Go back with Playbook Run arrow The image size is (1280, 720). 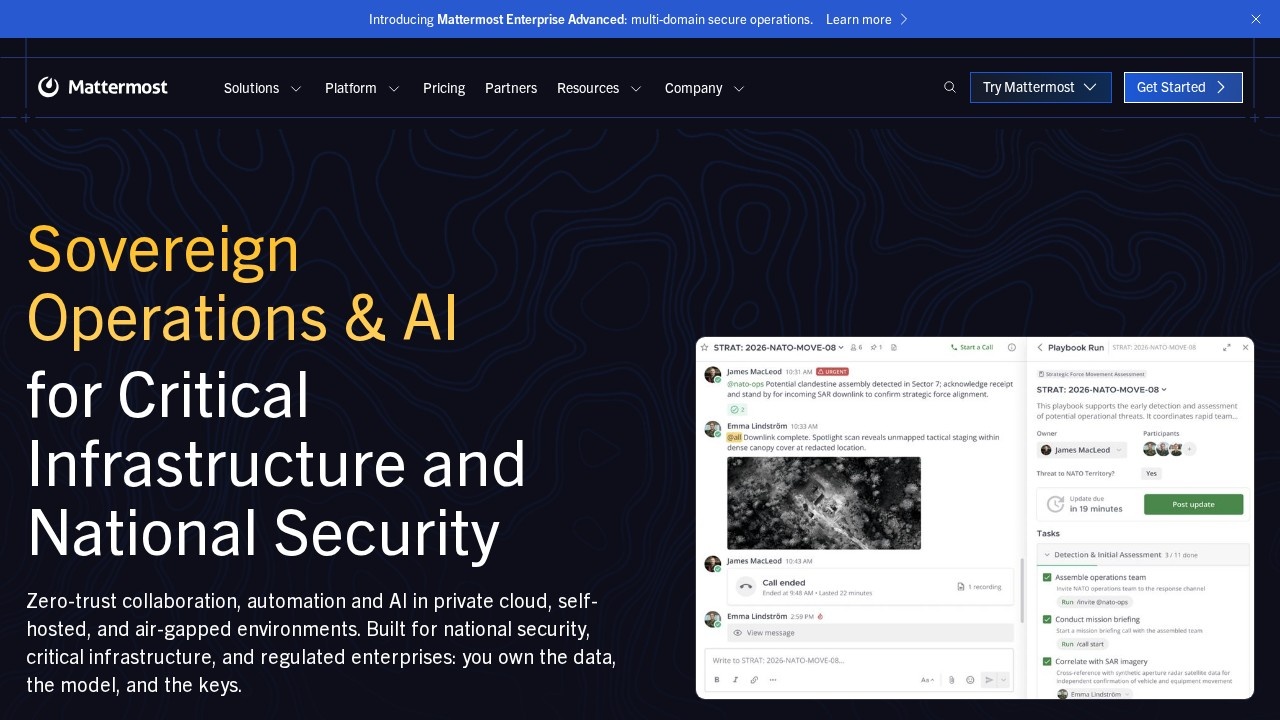1039,347
